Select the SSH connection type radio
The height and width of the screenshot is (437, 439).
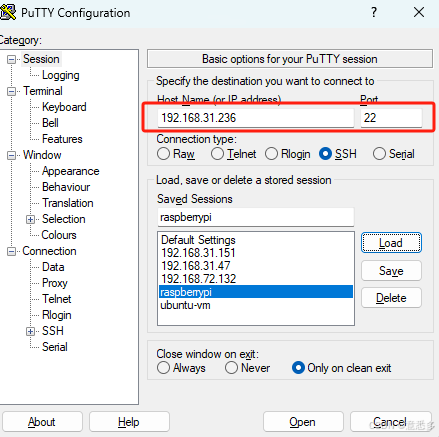(325, 154)
